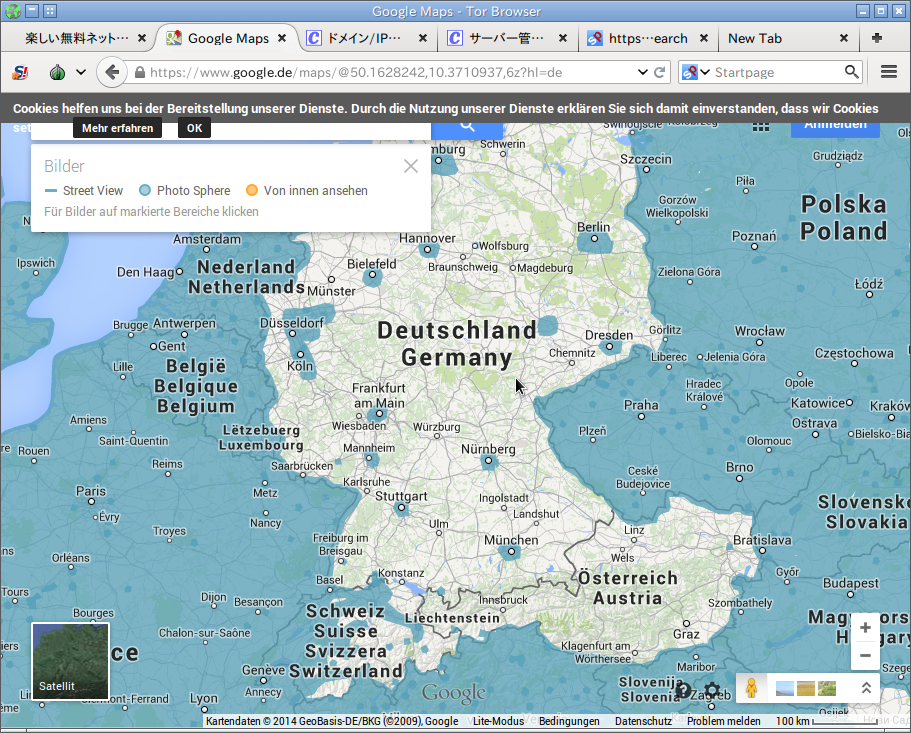The width and height of the screenshot is (911, 733).
Task: Close the Google Maps tab
Action: 282,38
